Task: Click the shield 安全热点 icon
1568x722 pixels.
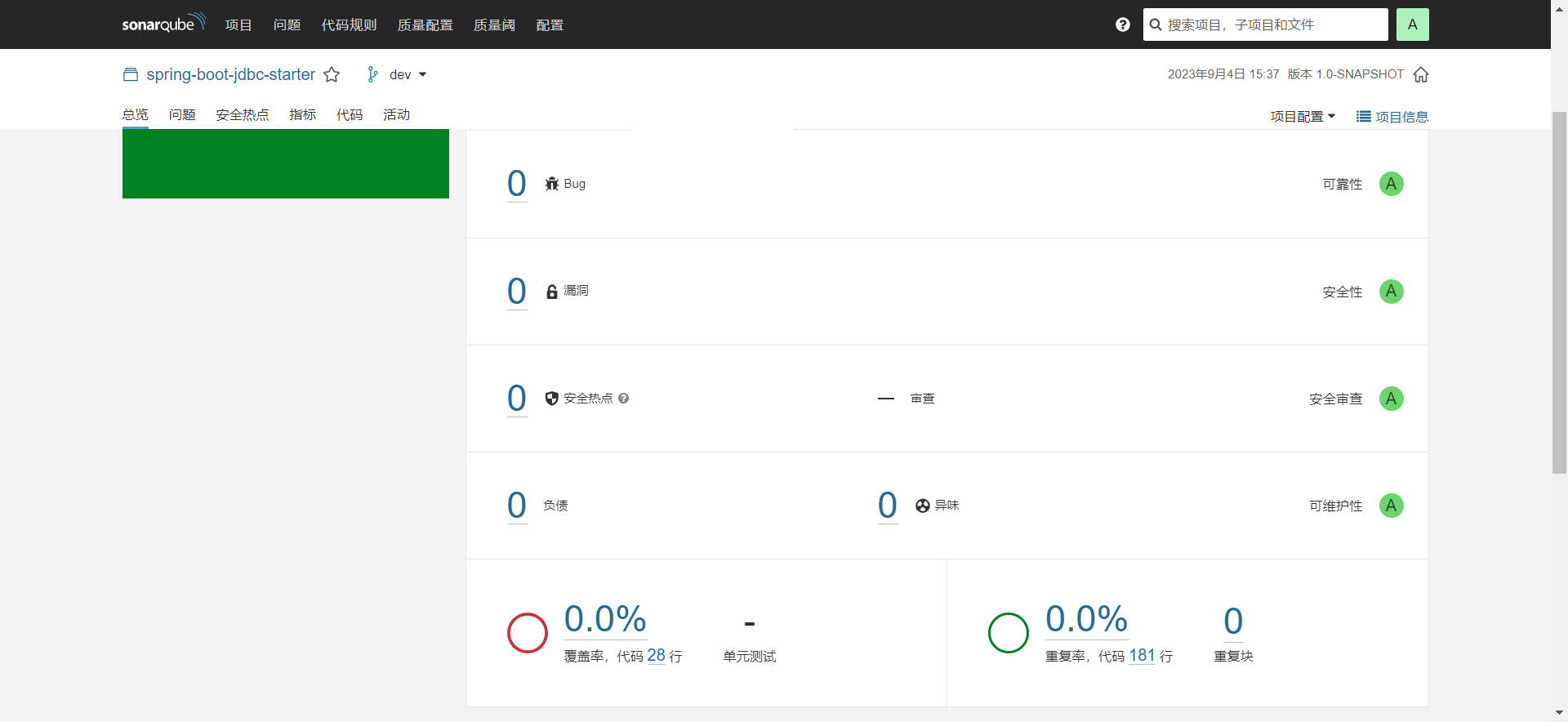Action: point(552,399)
